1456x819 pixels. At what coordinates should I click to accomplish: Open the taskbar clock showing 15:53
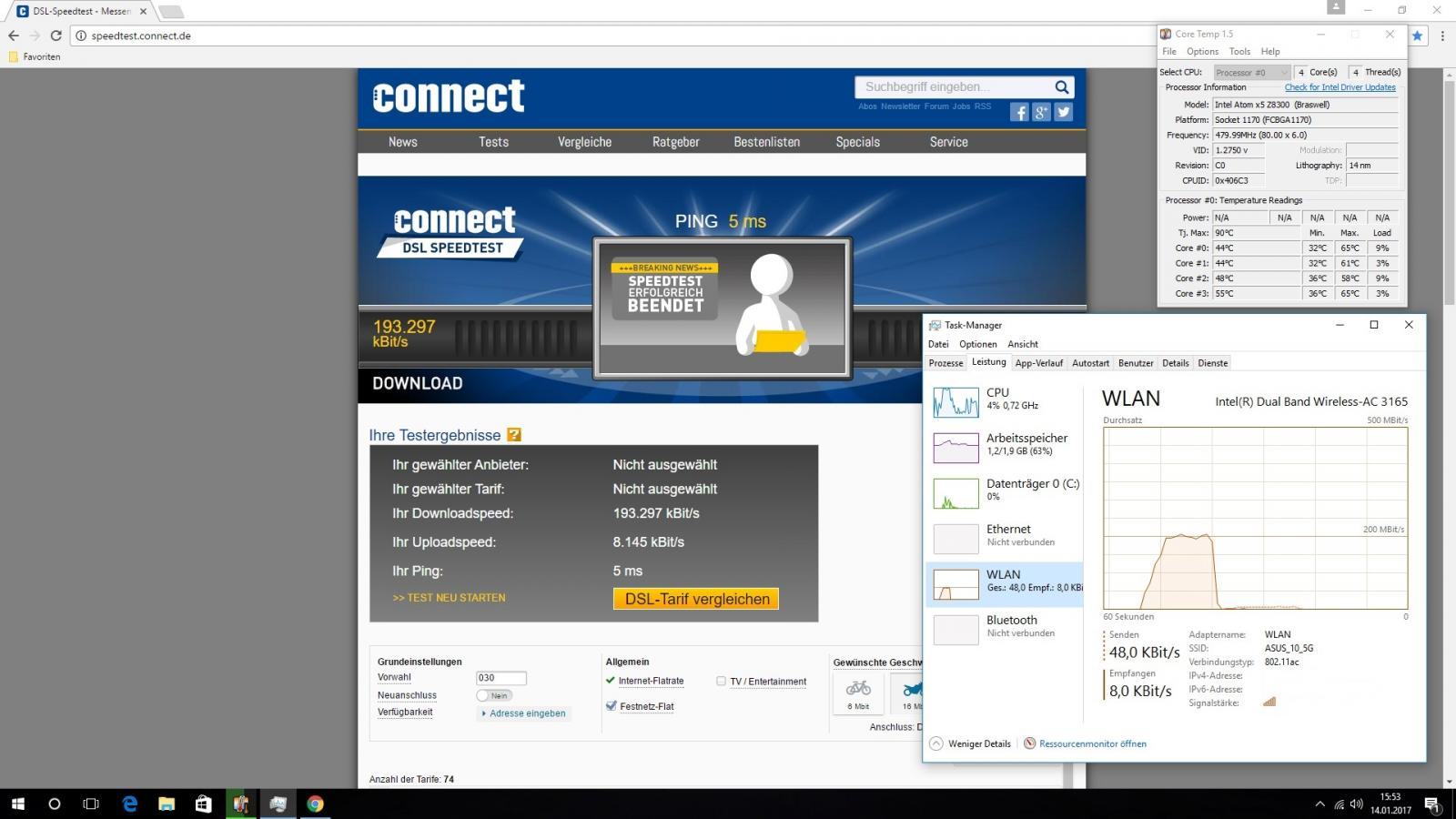1390,804
